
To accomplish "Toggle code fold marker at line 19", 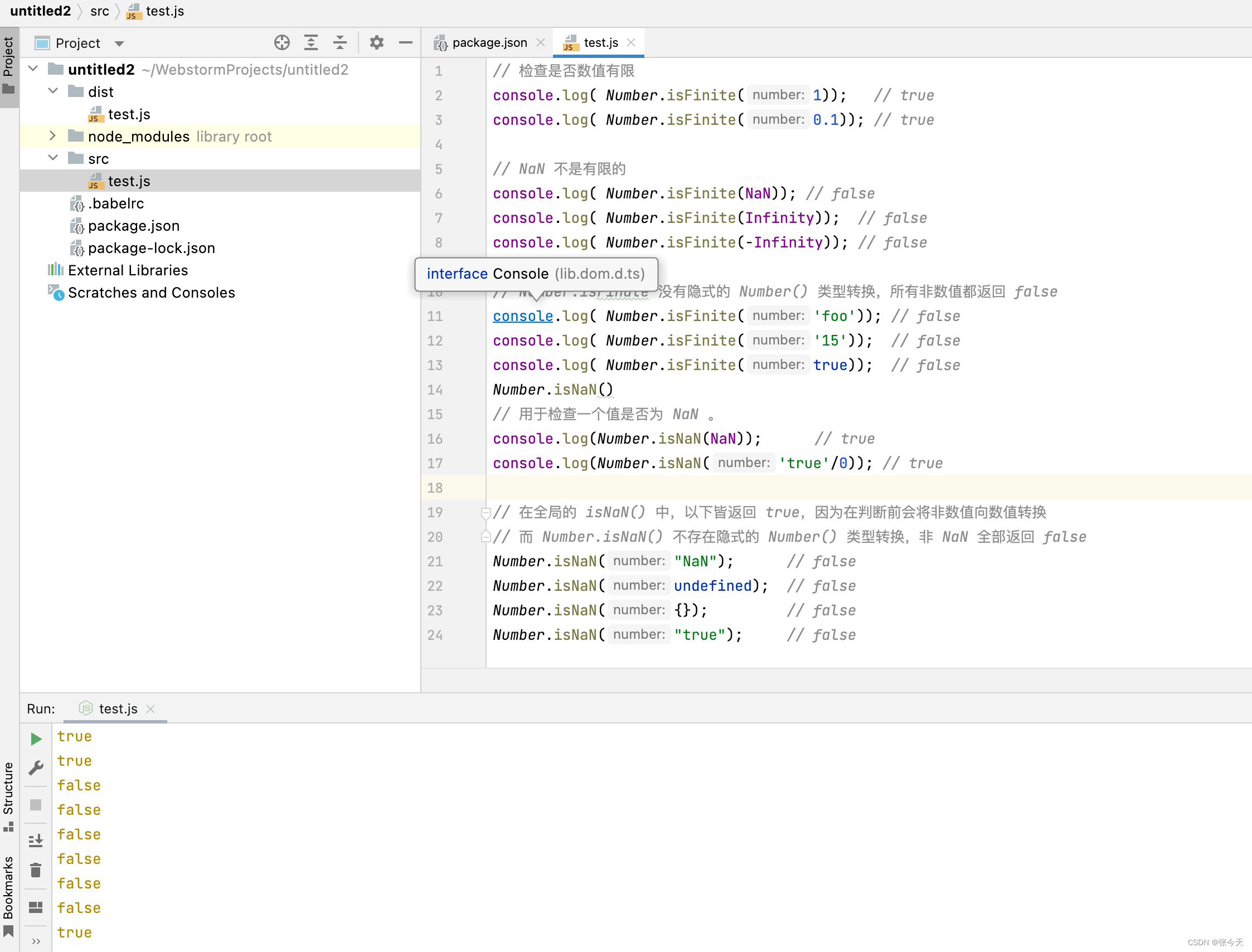I will coord(486,513).
